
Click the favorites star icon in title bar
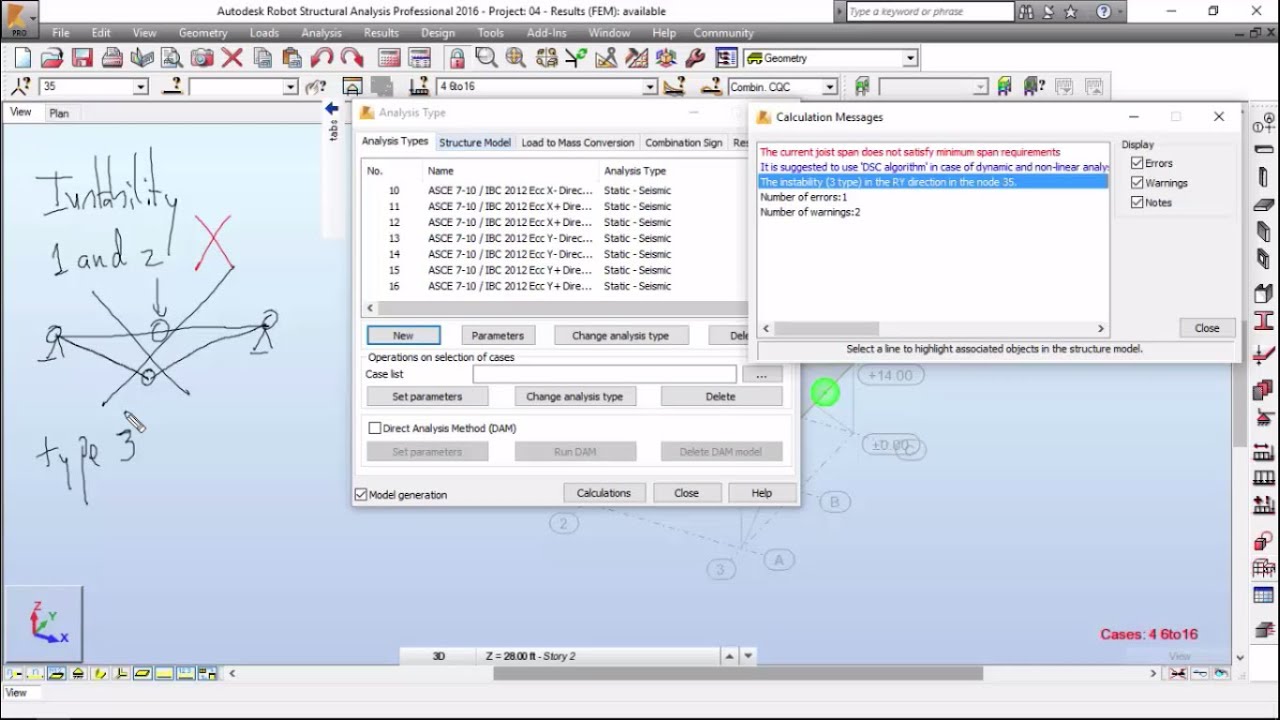coord(1071,12)
